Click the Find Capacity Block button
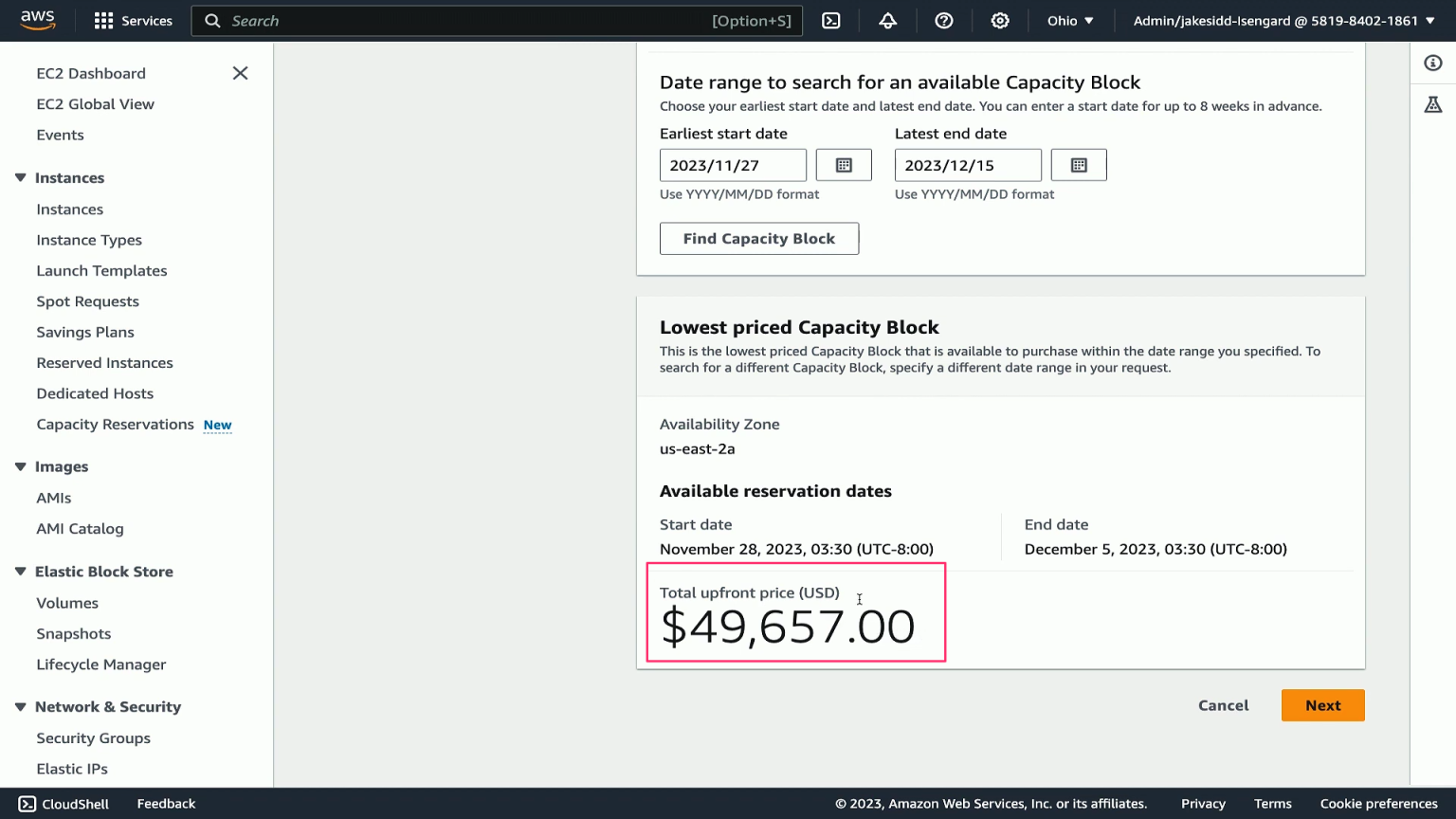Screen dimensions: 1456x819 [758, 238]
